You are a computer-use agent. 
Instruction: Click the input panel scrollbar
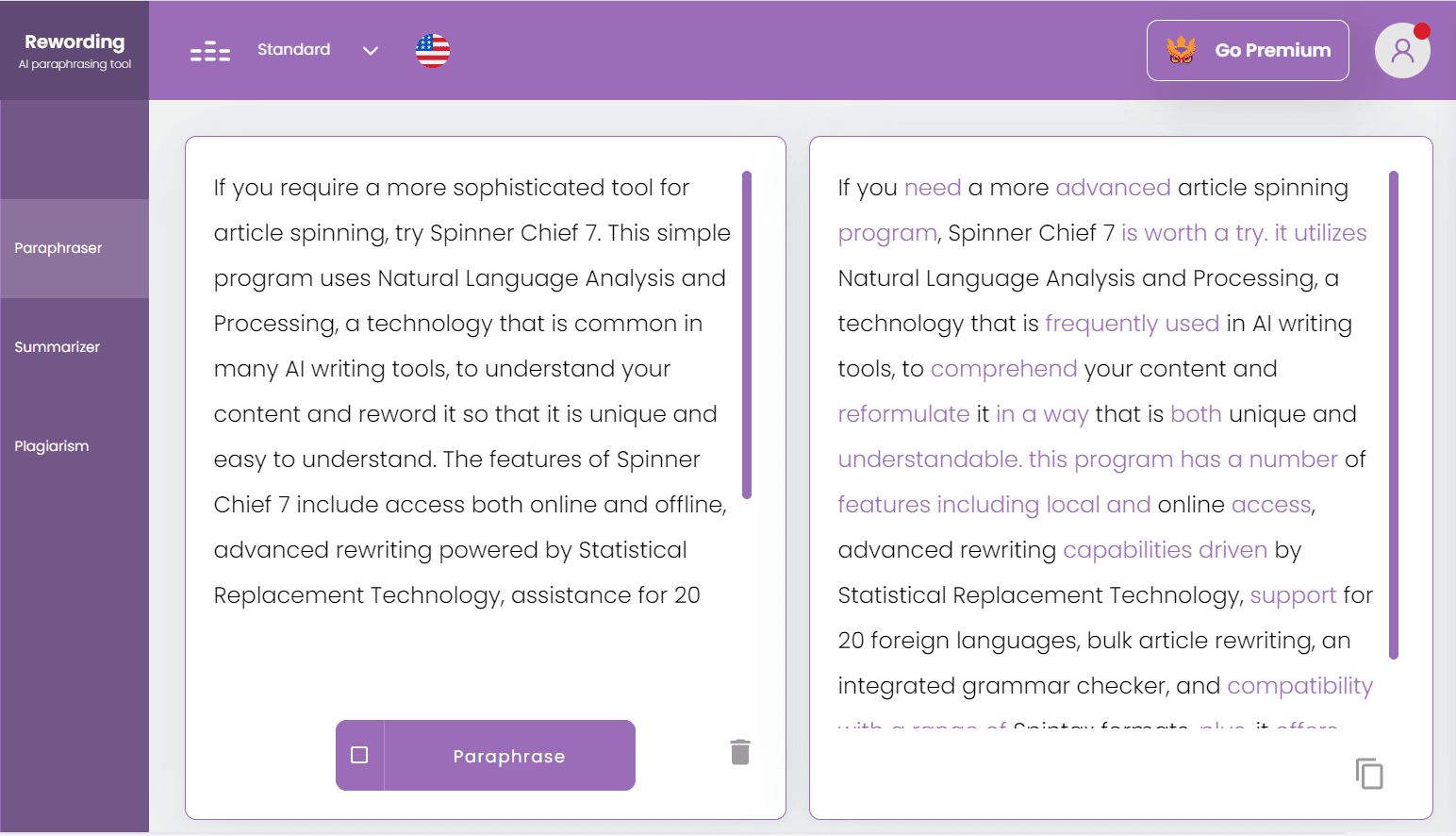(747, 334)
